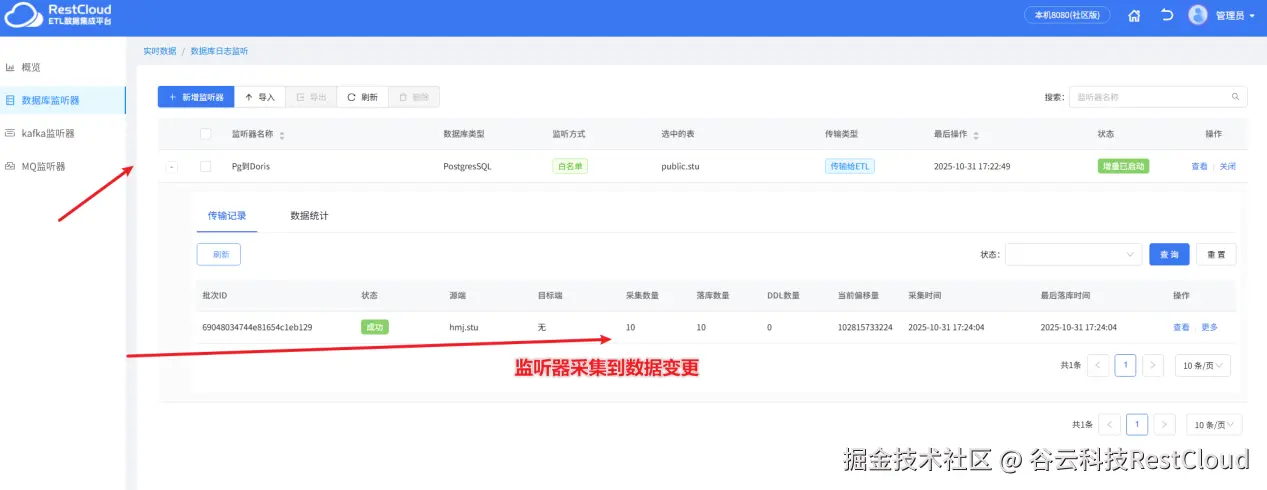
Task: Open the 管理员 user avatar
Action: (1198, 15)
